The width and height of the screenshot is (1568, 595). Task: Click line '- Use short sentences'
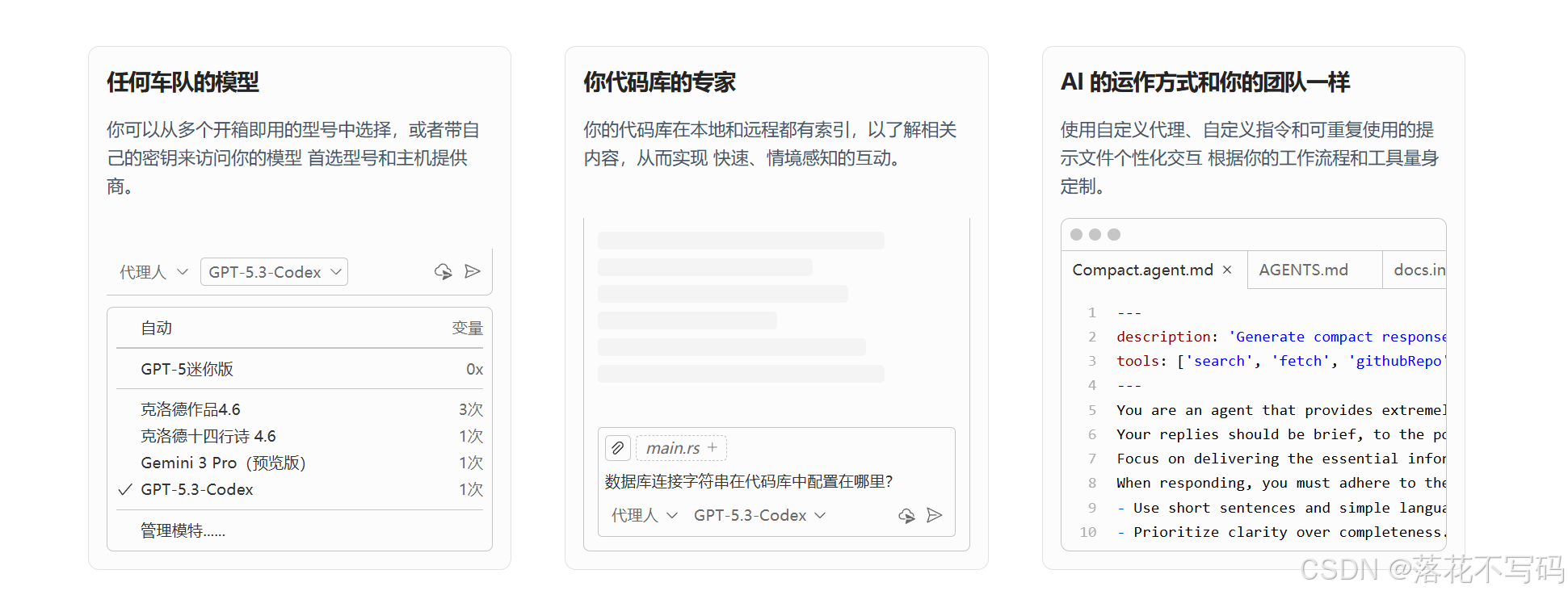click(1281, 508)
